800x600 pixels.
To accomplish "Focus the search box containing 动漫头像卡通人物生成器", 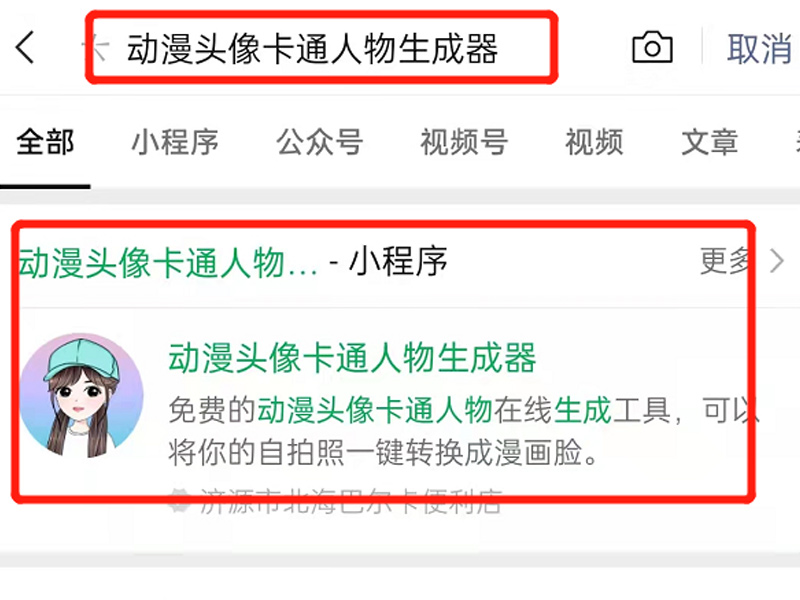I will click(x=321, y=48).
